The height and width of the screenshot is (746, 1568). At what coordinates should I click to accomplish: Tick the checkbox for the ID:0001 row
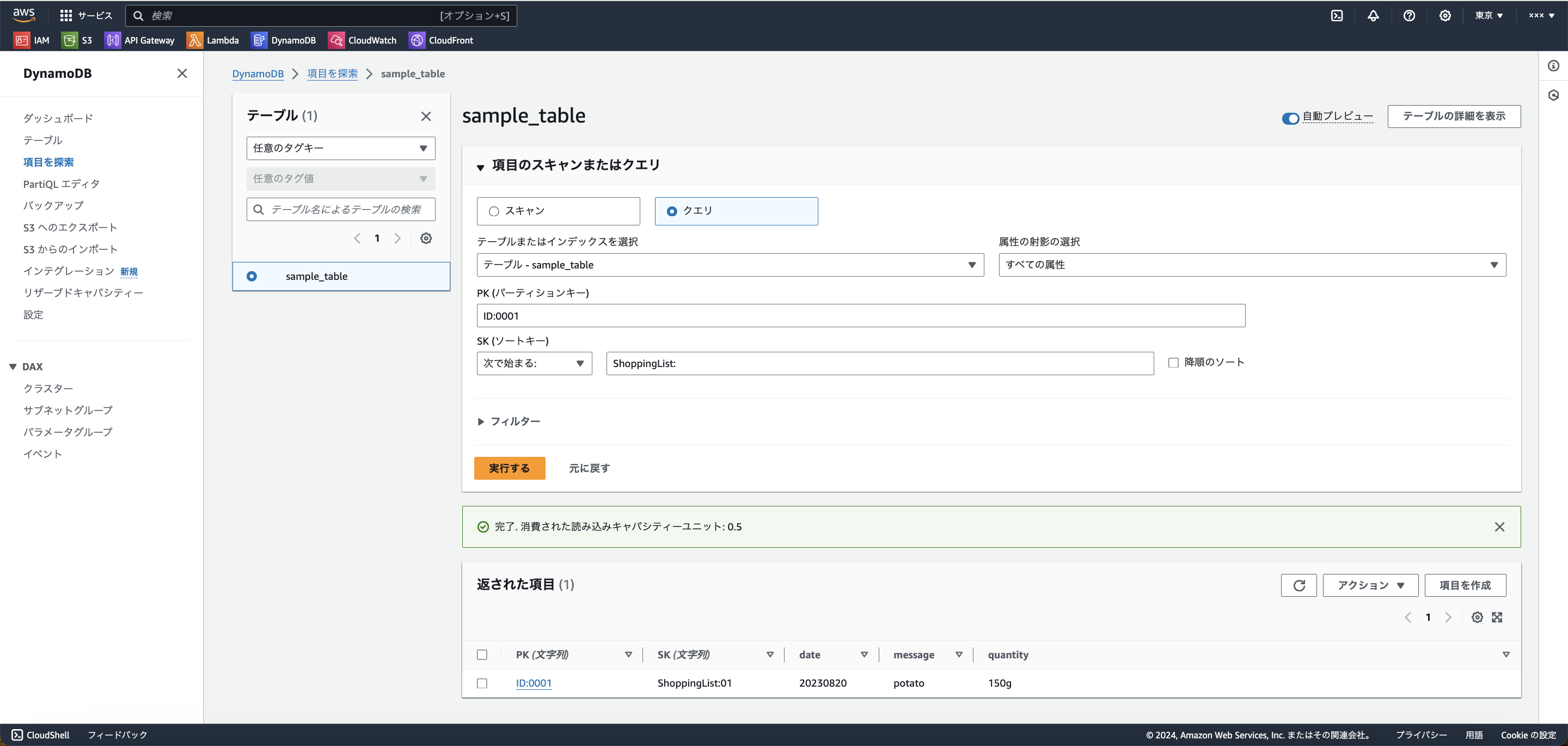482,683
